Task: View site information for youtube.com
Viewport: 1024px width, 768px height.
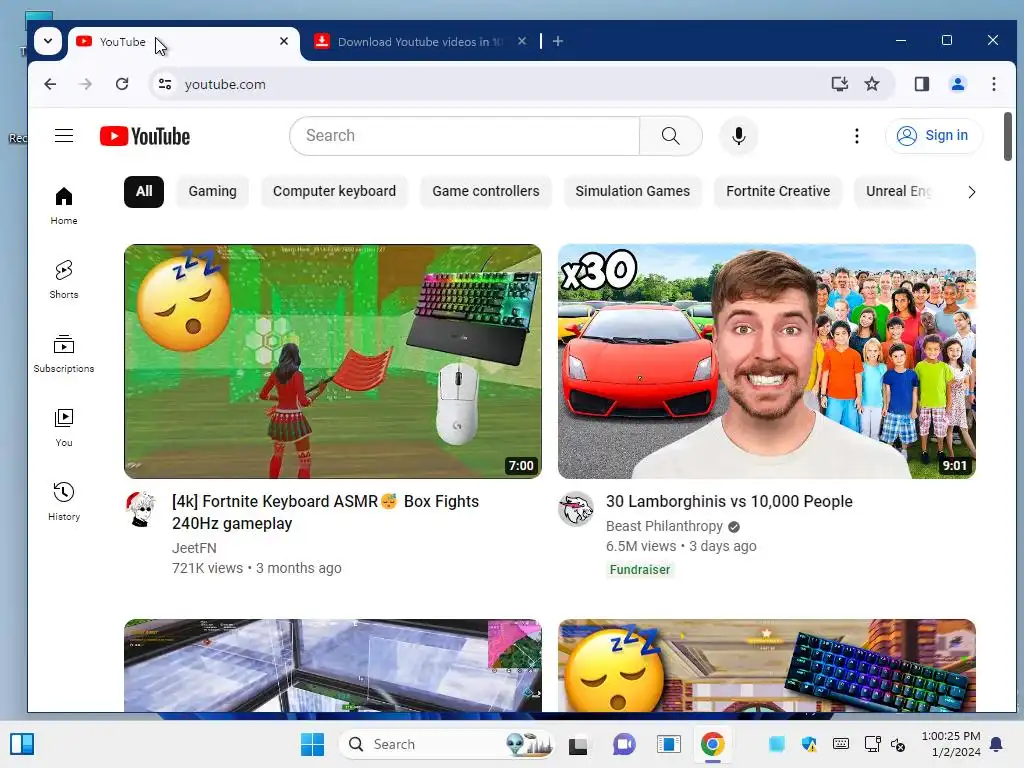Action: point(165,84)
